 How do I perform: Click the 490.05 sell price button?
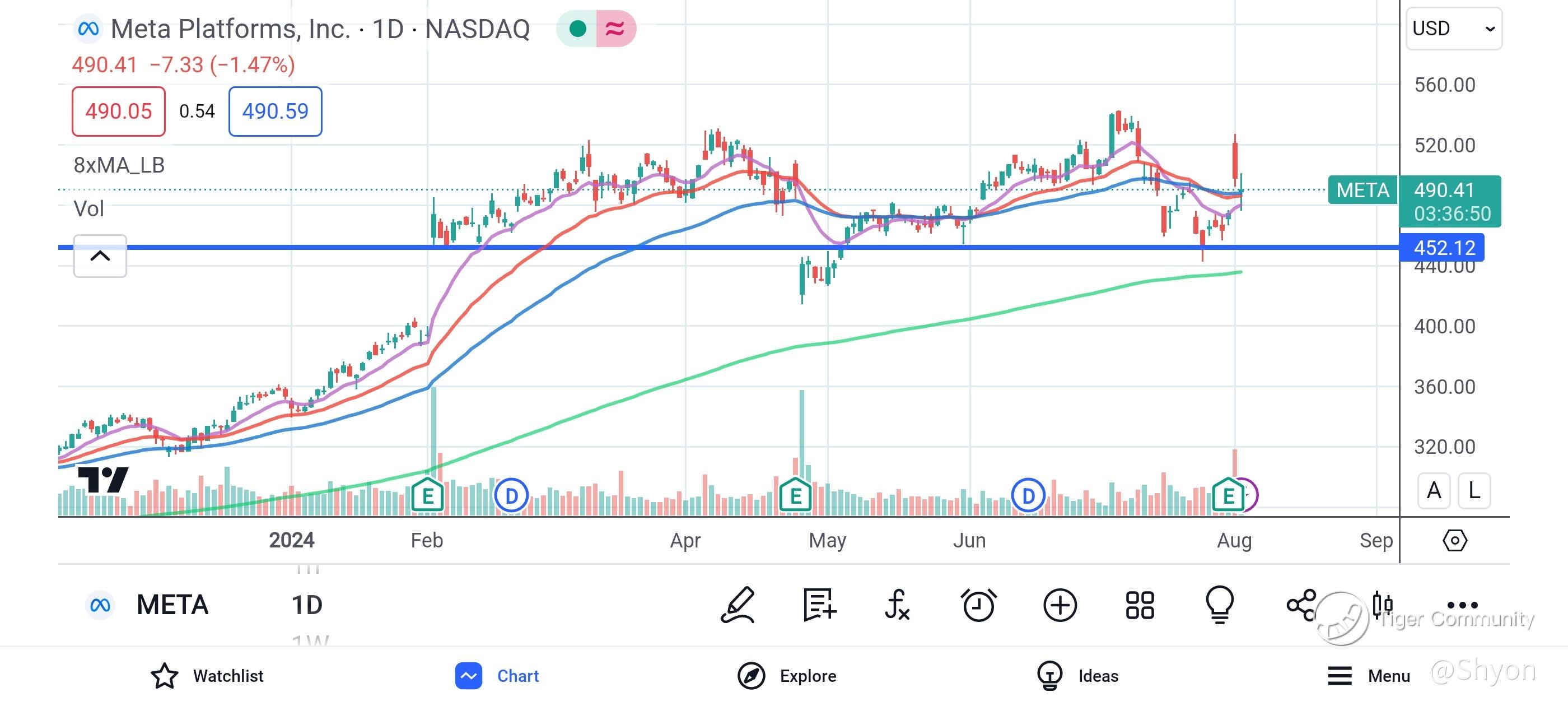pyautogui.click(x=119, y=112)
